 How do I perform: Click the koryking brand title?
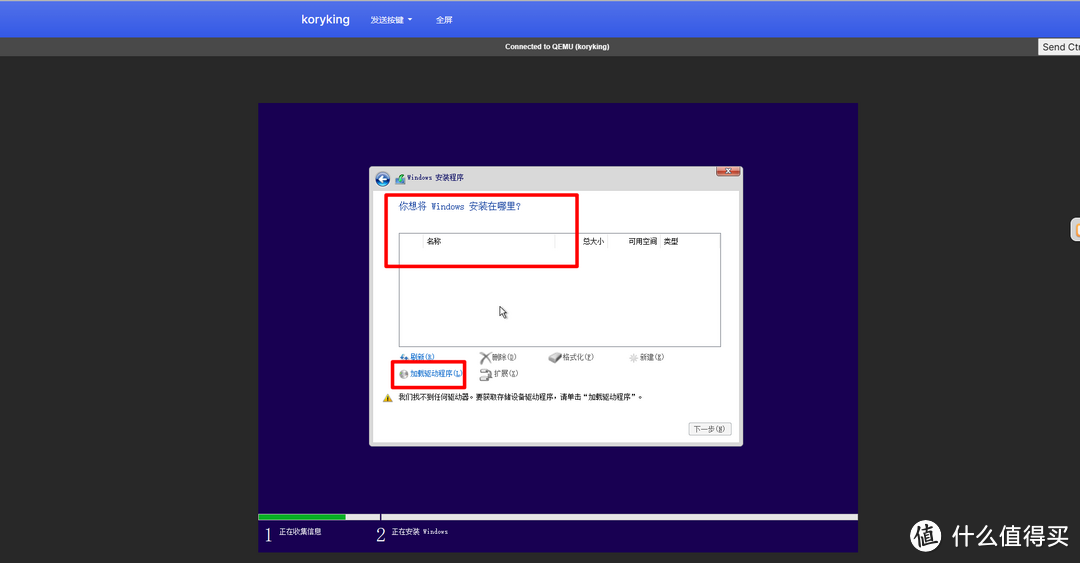point(325,19)
